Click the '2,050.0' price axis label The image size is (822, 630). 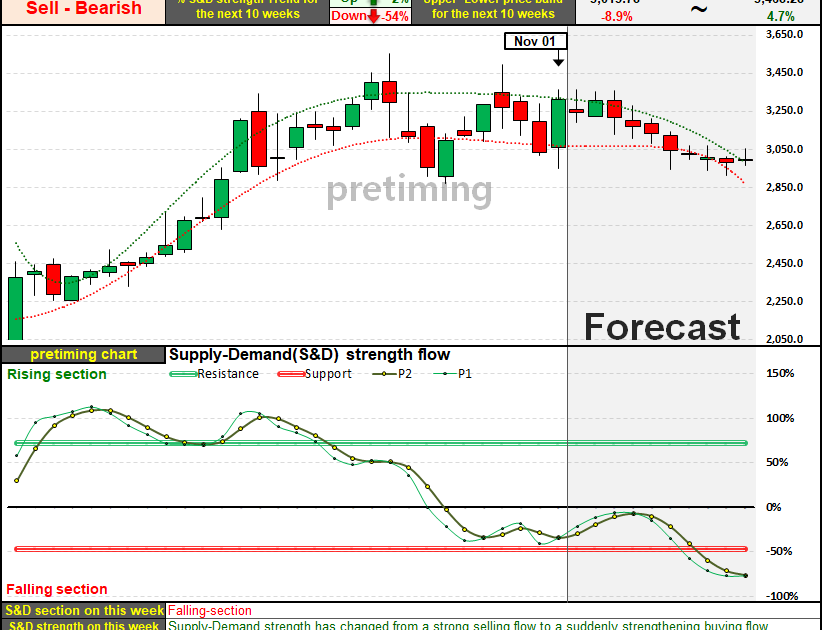coord(784,339)
